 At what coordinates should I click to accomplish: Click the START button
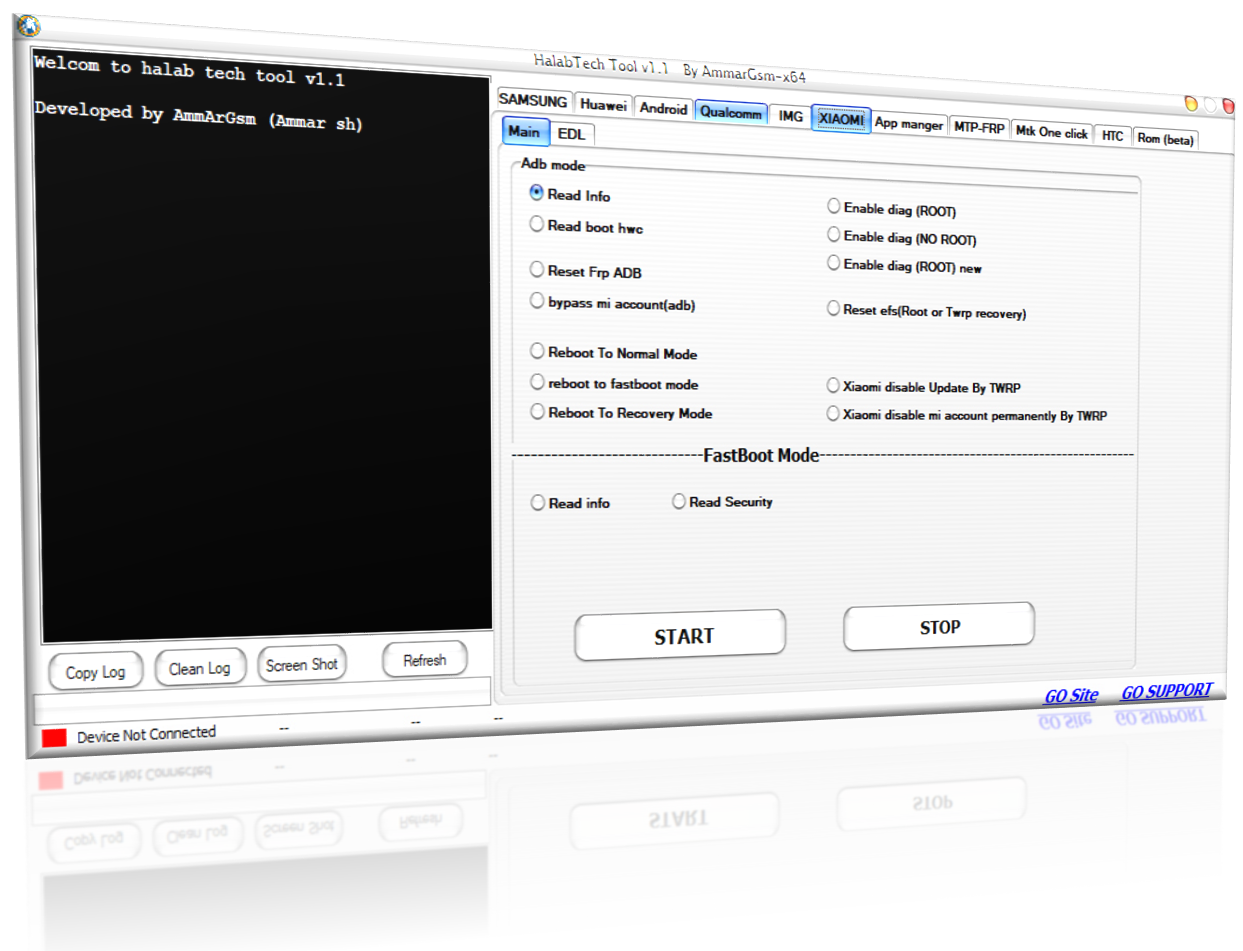pos(681,635)
